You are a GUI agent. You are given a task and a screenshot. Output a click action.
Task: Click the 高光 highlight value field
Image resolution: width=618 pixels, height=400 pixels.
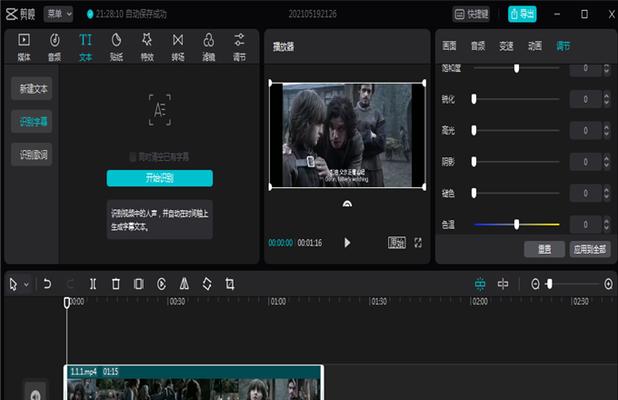click(x=586, y=130)
